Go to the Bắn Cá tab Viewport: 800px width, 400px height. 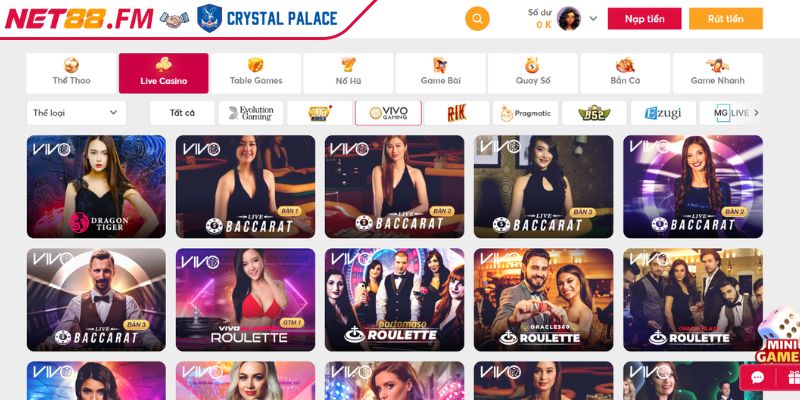pos(625,73)
